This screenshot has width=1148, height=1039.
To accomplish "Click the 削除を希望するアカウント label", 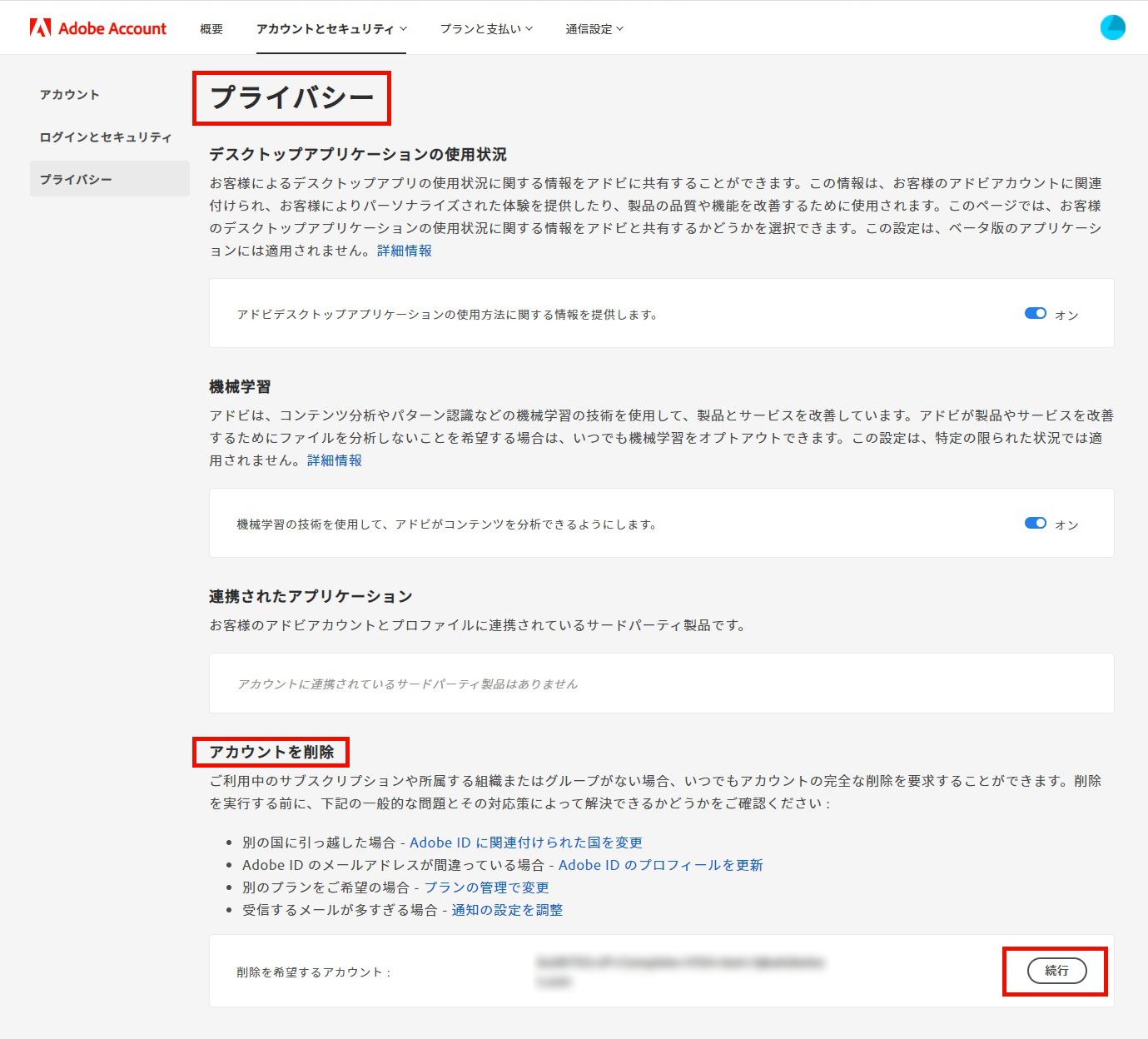I will point(314,972).
